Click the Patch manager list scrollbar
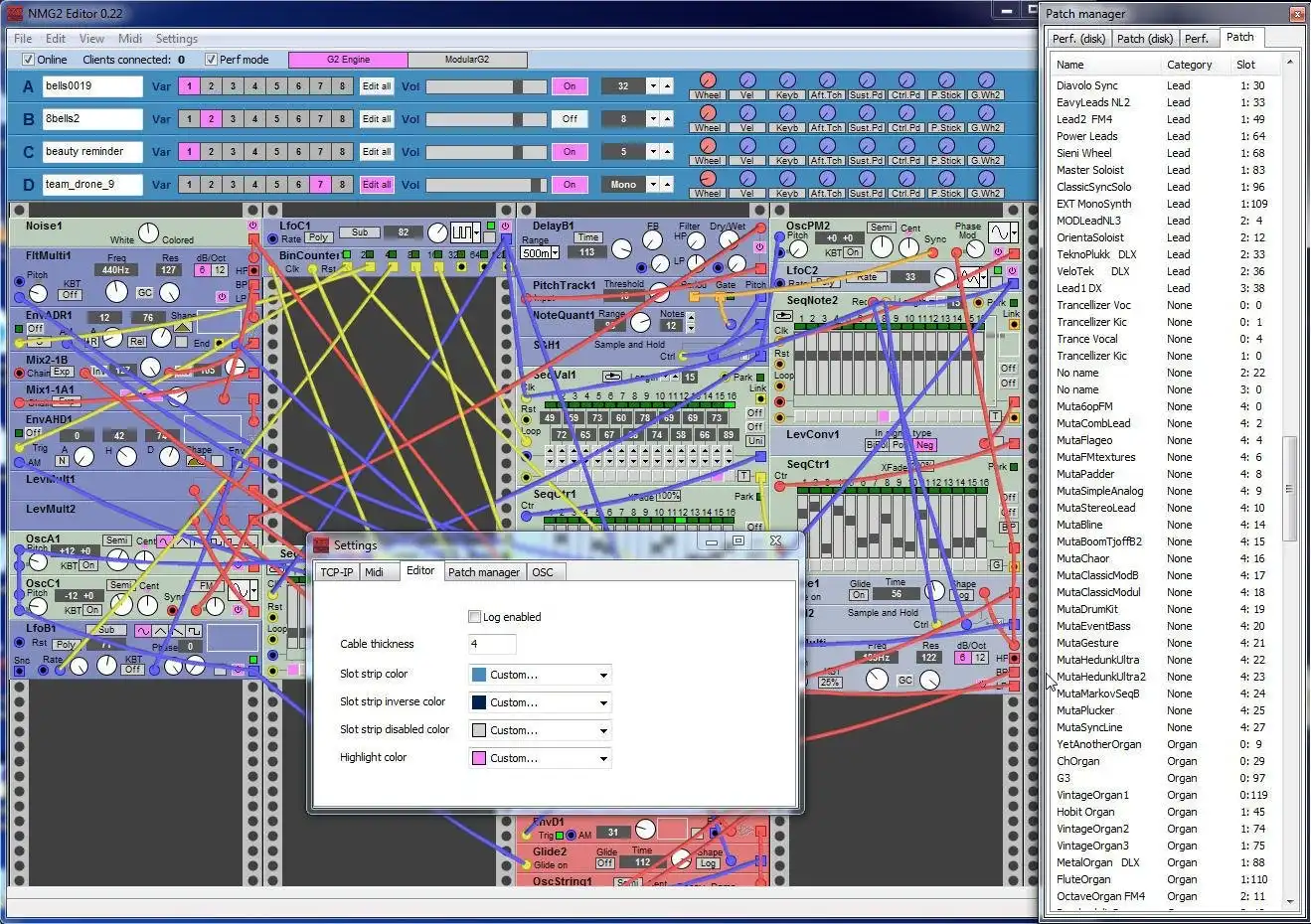 pyautogui.click(x=1290, y=482)
